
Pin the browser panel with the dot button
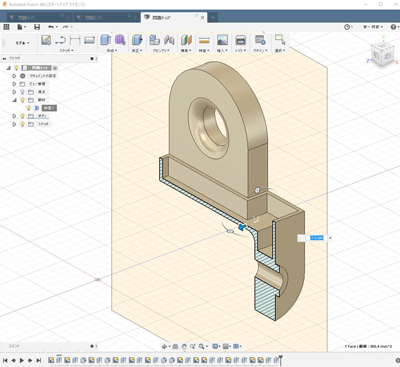[x=92, y=59]
